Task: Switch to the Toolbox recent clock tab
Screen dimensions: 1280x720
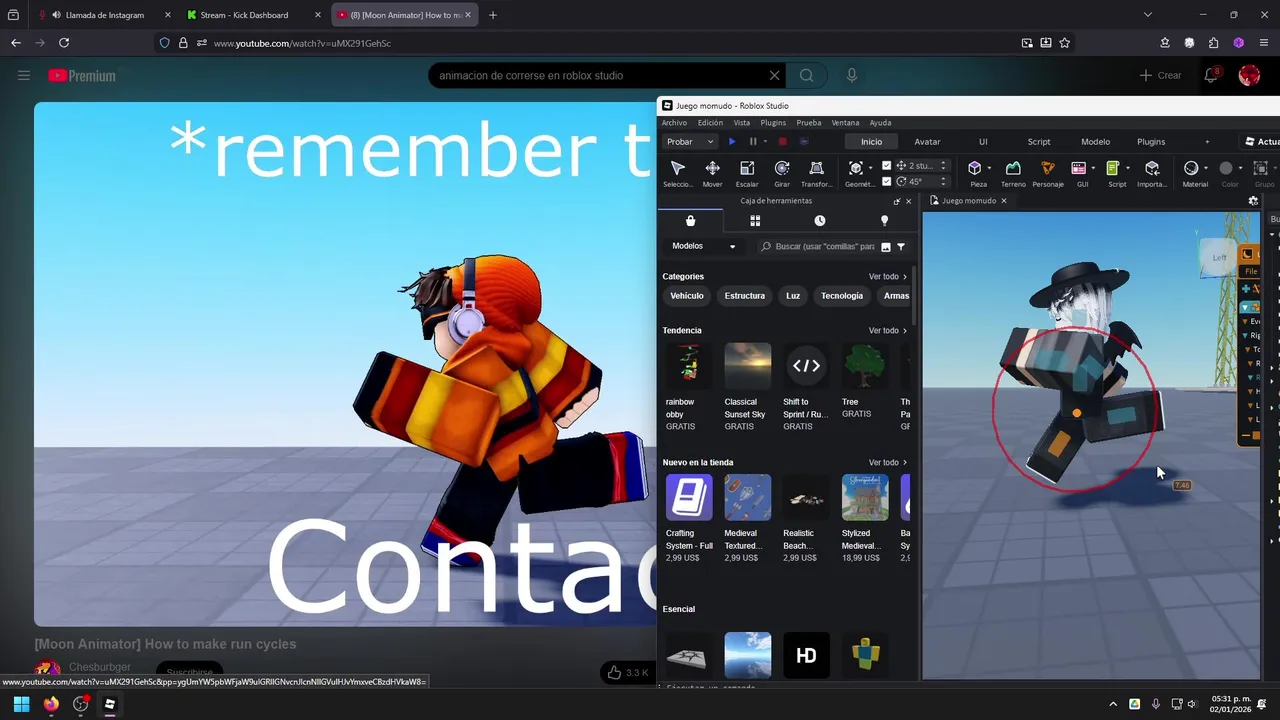Action: 820,221
